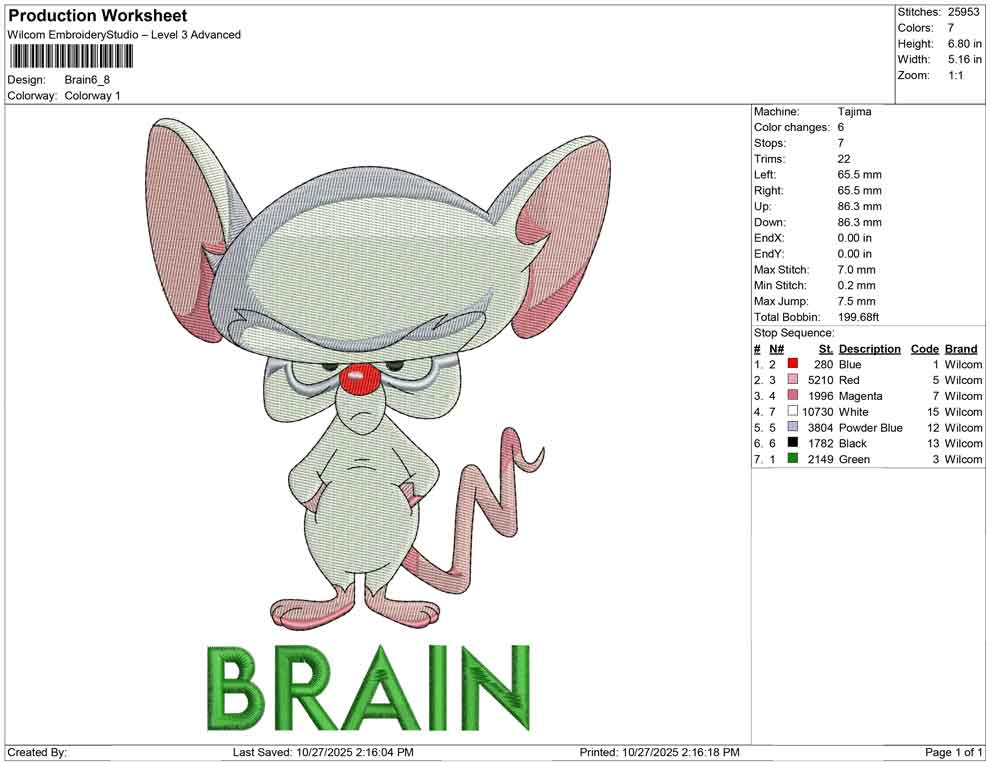Click the Total Bobbin value 199.68ft
The width and height of the screenshot is (990, 762).
click(x=858, y=317)
